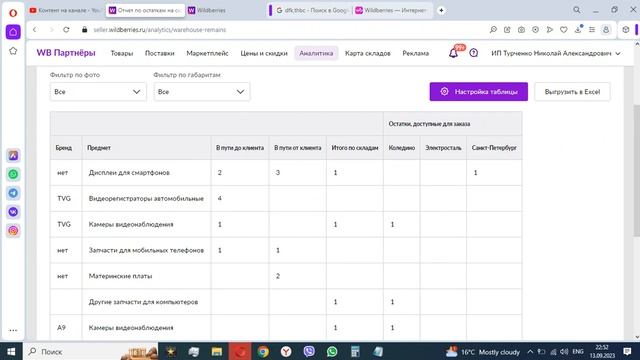Open the 'Поставки' menu

160,53
